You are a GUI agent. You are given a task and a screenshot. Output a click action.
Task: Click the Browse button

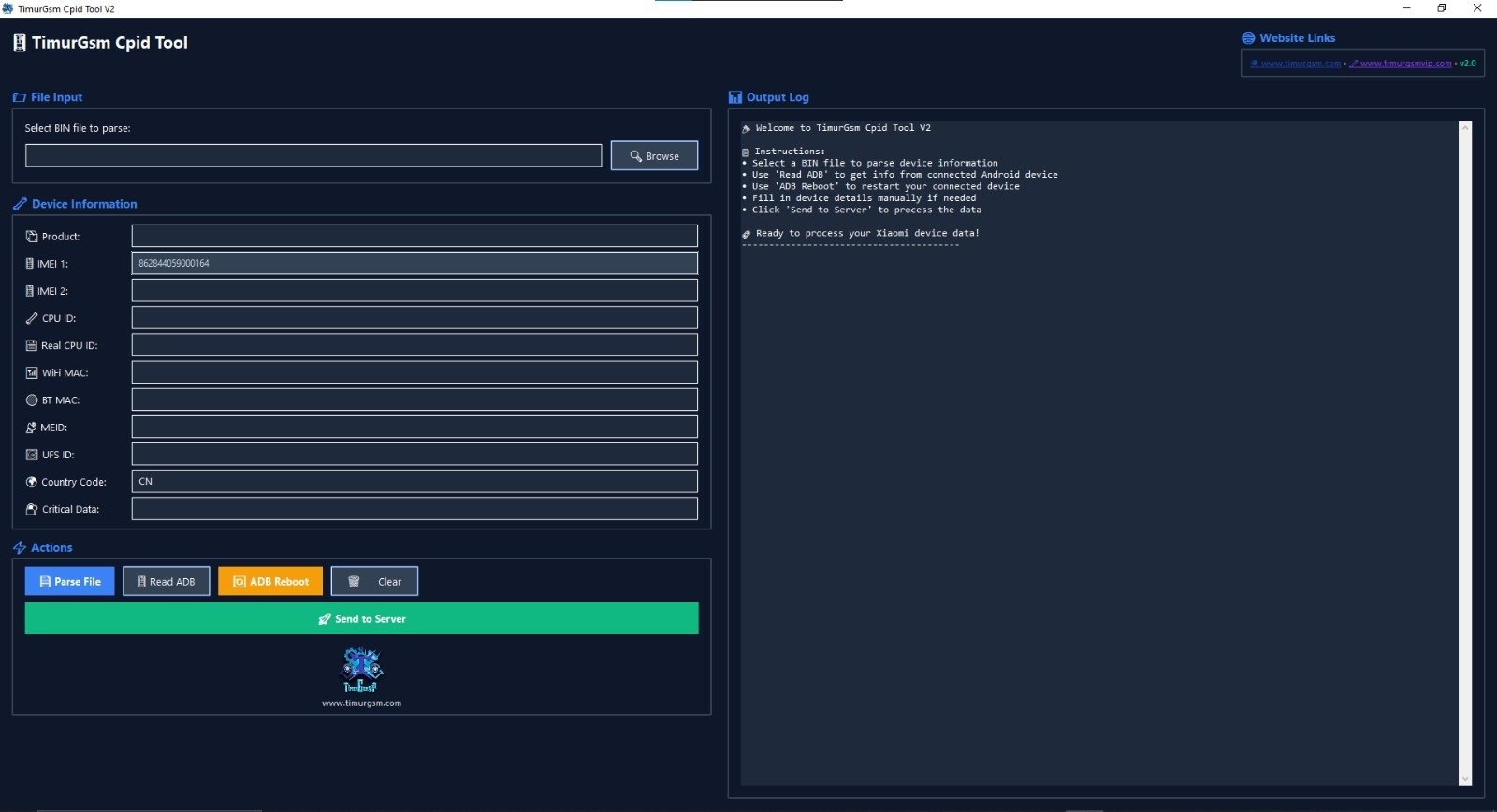point(654,155)
